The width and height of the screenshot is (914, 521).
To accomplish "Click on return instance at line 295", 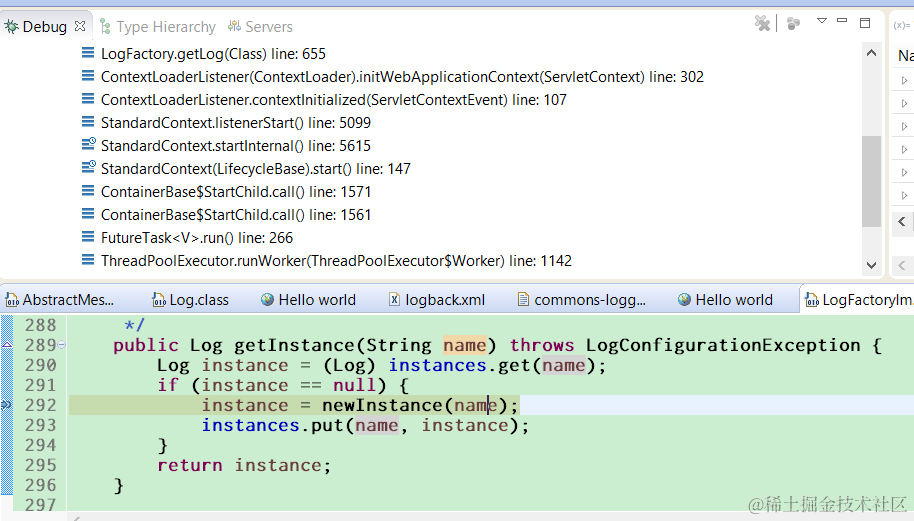I will [244, 465].
